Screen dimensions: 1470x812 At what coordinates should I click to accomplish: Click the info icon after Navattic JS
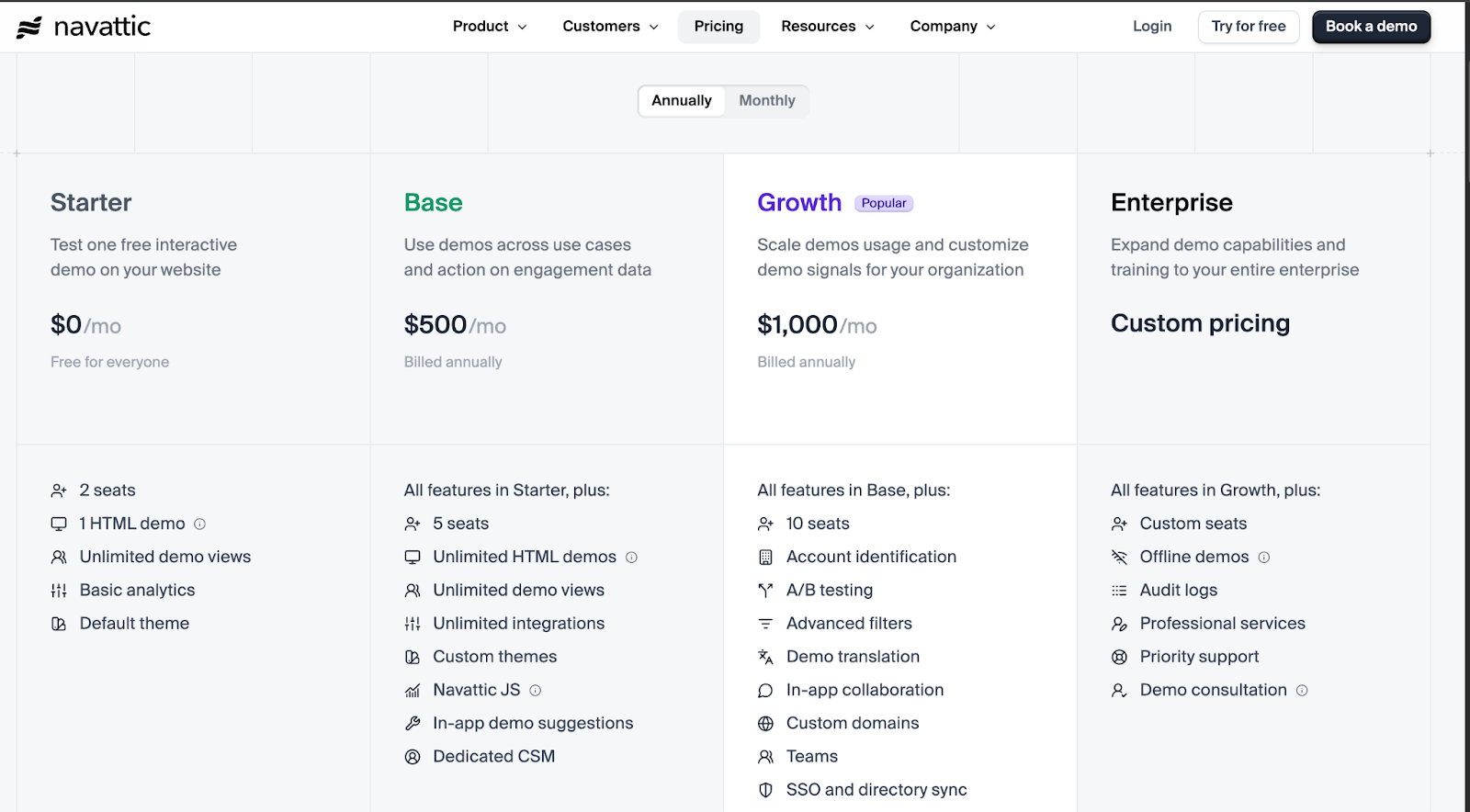535,690
